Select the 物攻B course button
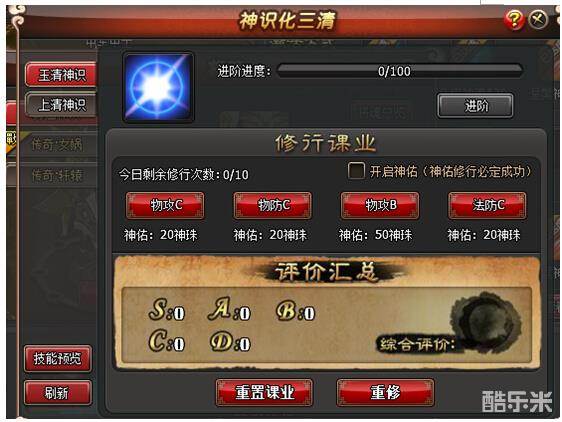 click(x=380, y=205)
